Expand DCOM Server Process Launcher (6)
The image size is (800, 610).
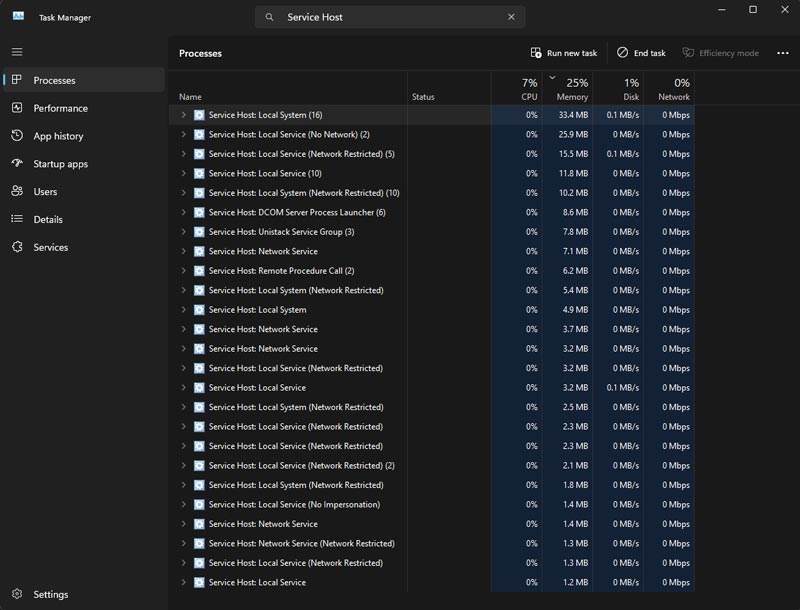click(x=183, y=213)
